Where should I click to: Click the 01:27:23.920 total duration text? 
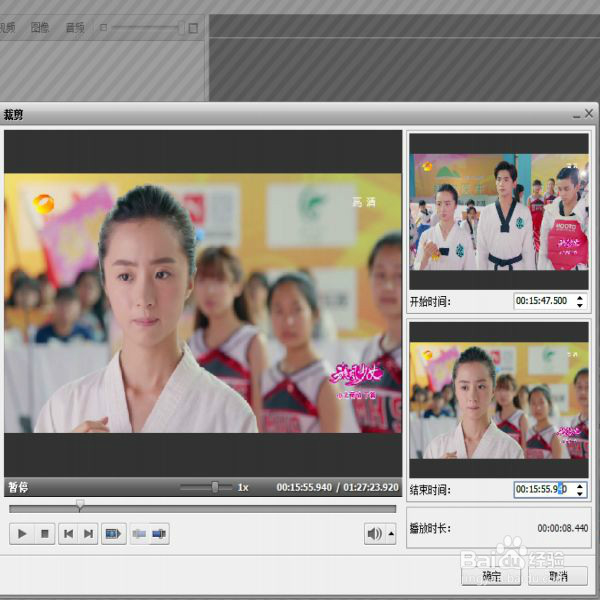coord(371,487)
